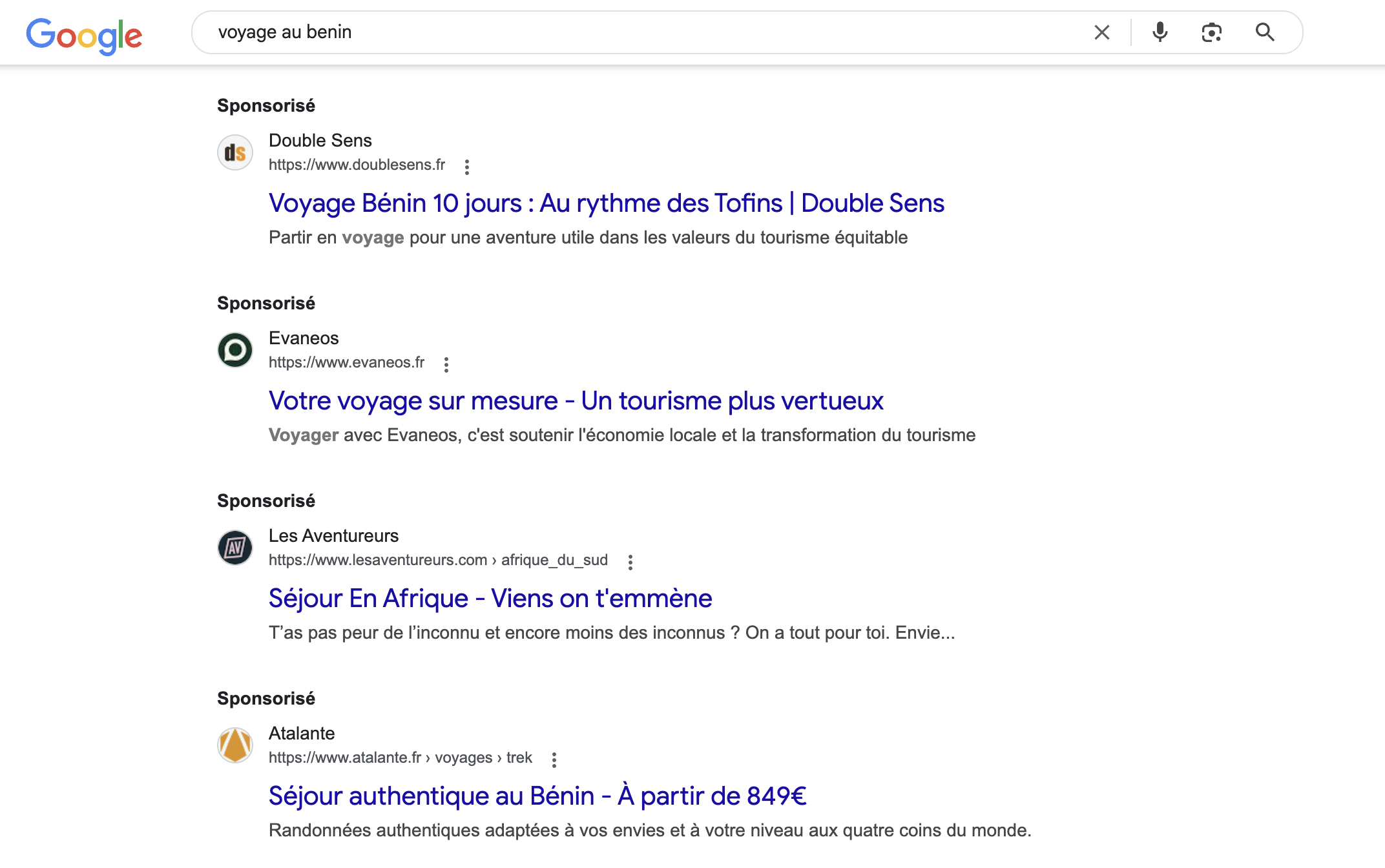
Task: Click description 'Voyager avec Evaneos, c'est soutenir'
Action: point(622,435)
